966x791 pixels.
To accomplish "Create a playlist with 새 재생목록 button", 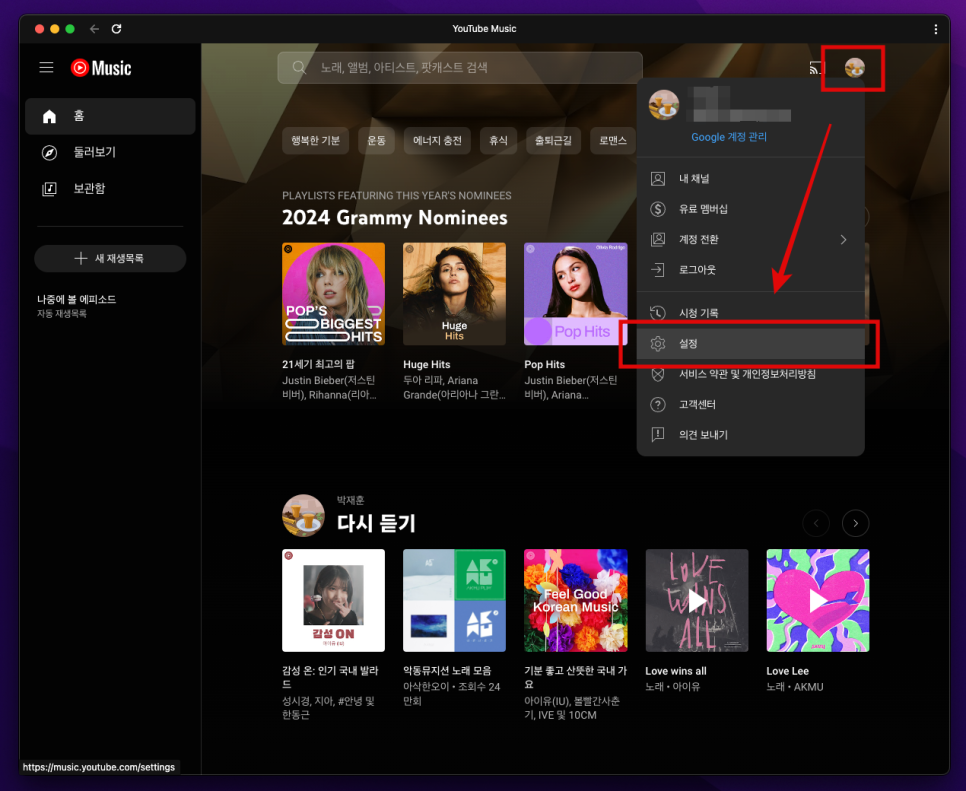I will click(x=110, y=258).
